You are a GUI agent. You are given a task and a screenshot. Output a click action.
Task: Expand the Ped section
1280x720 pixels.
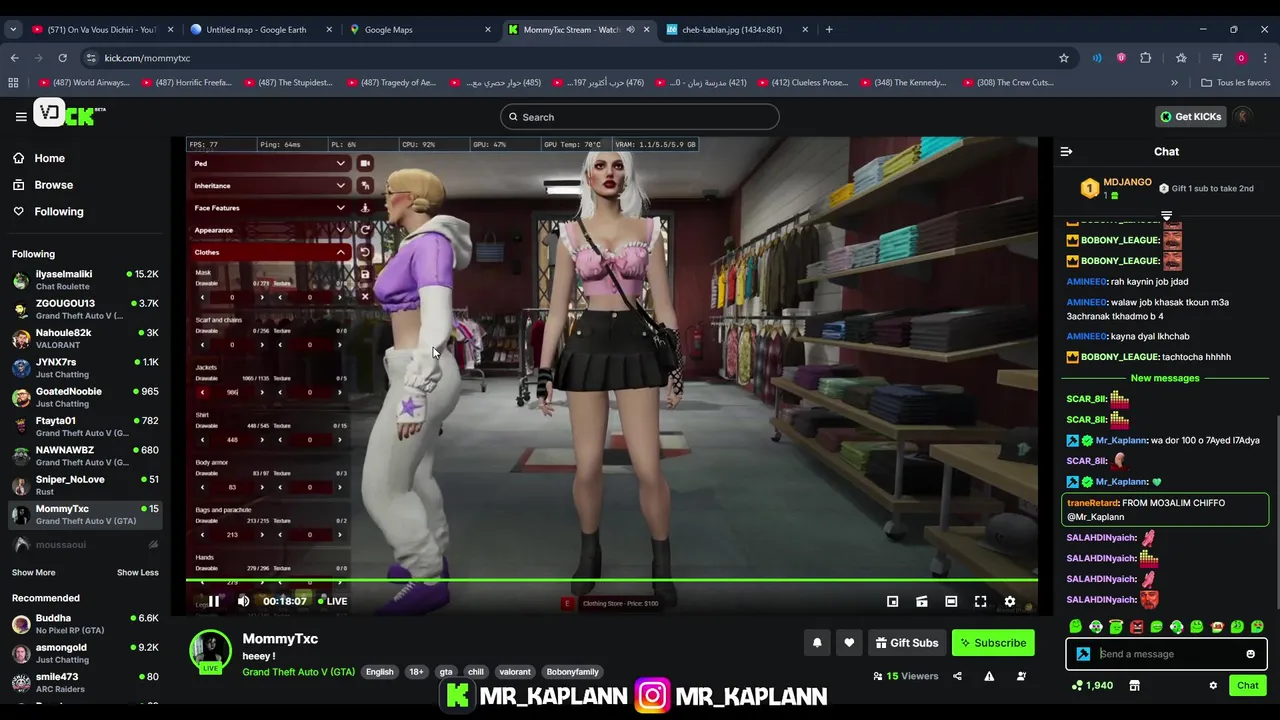click(x=270, y=163)
